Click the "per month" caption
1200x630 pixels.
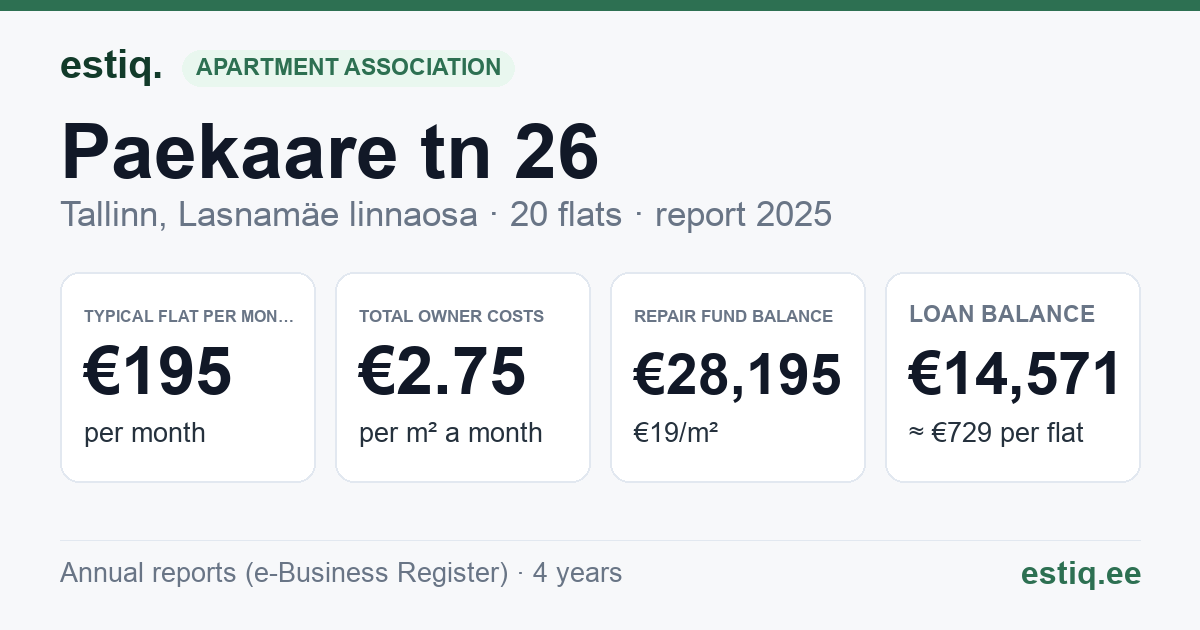[x=145, y=433]
